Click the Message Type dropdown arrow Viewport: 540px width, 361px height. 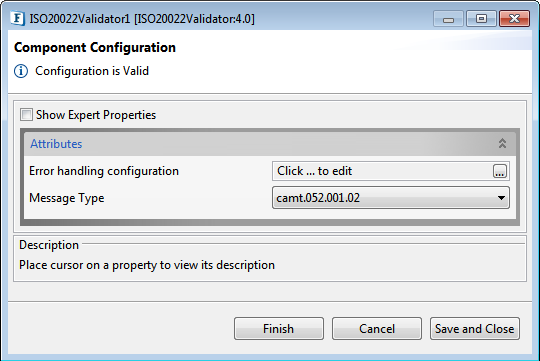[501, 198]
